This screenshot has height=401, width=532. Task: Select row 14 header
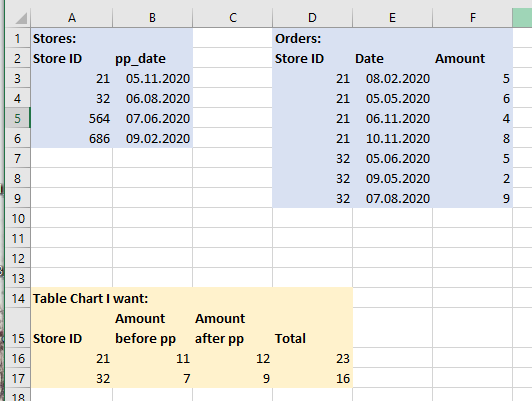coord(18,299)
